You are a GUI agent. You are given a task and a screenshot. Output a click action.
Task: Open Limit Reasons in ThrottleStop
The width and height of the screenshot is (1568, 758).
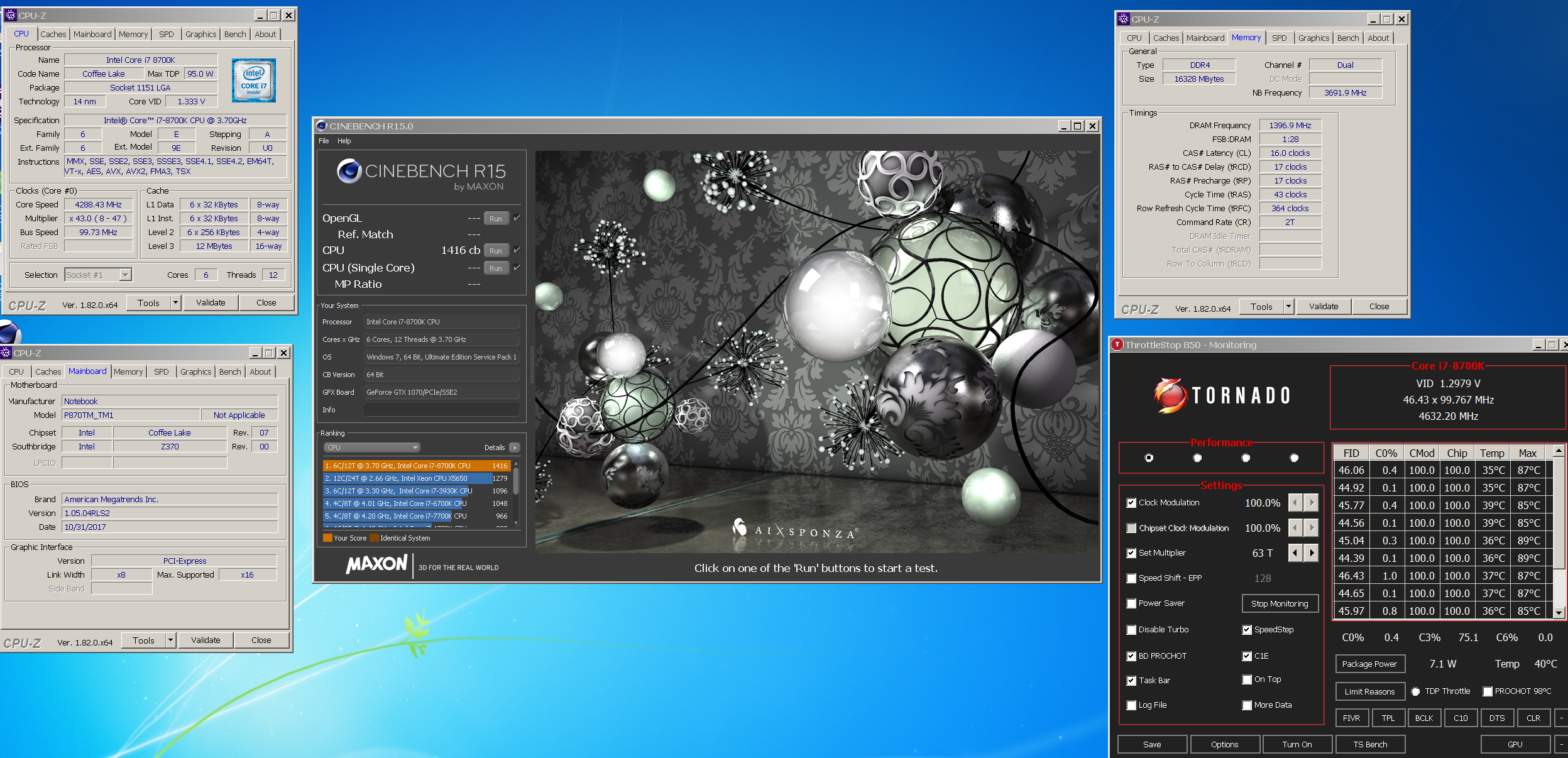coord(1369,691)
